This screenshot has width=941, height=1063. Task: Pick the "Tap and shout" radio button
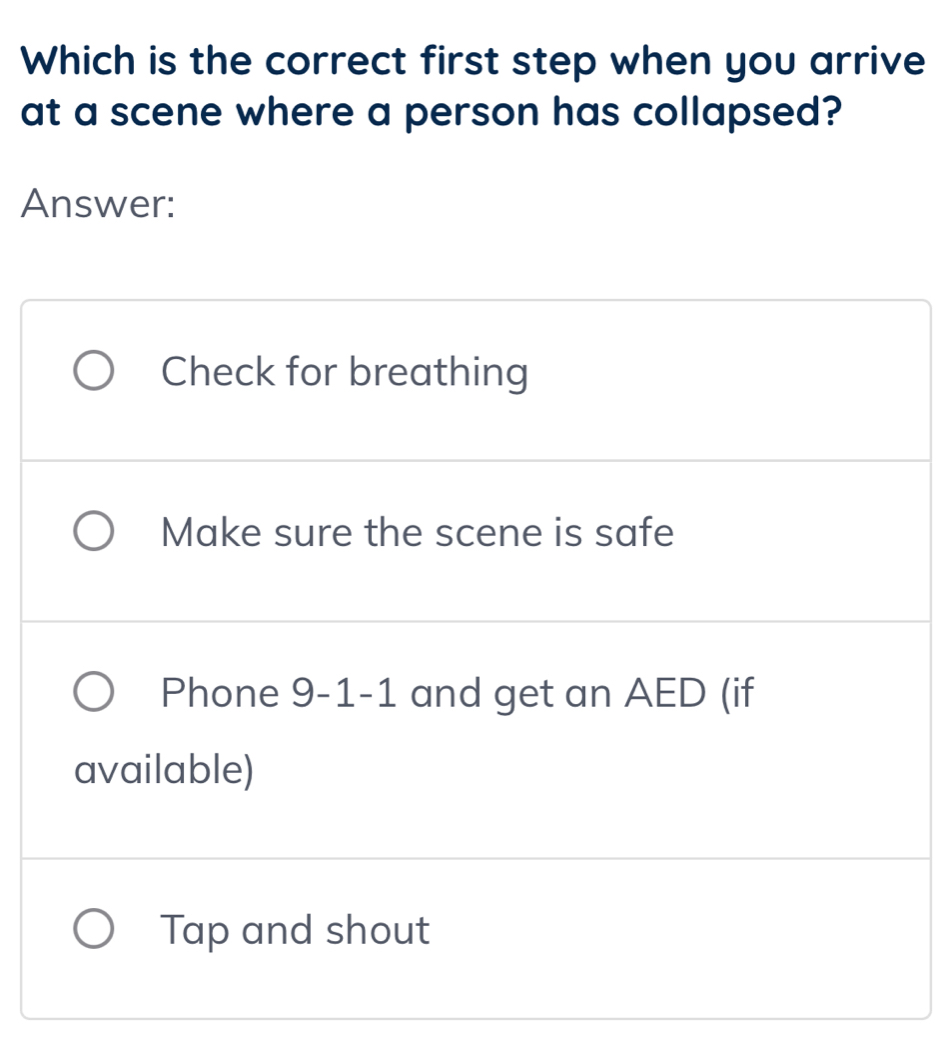(98, 930)
